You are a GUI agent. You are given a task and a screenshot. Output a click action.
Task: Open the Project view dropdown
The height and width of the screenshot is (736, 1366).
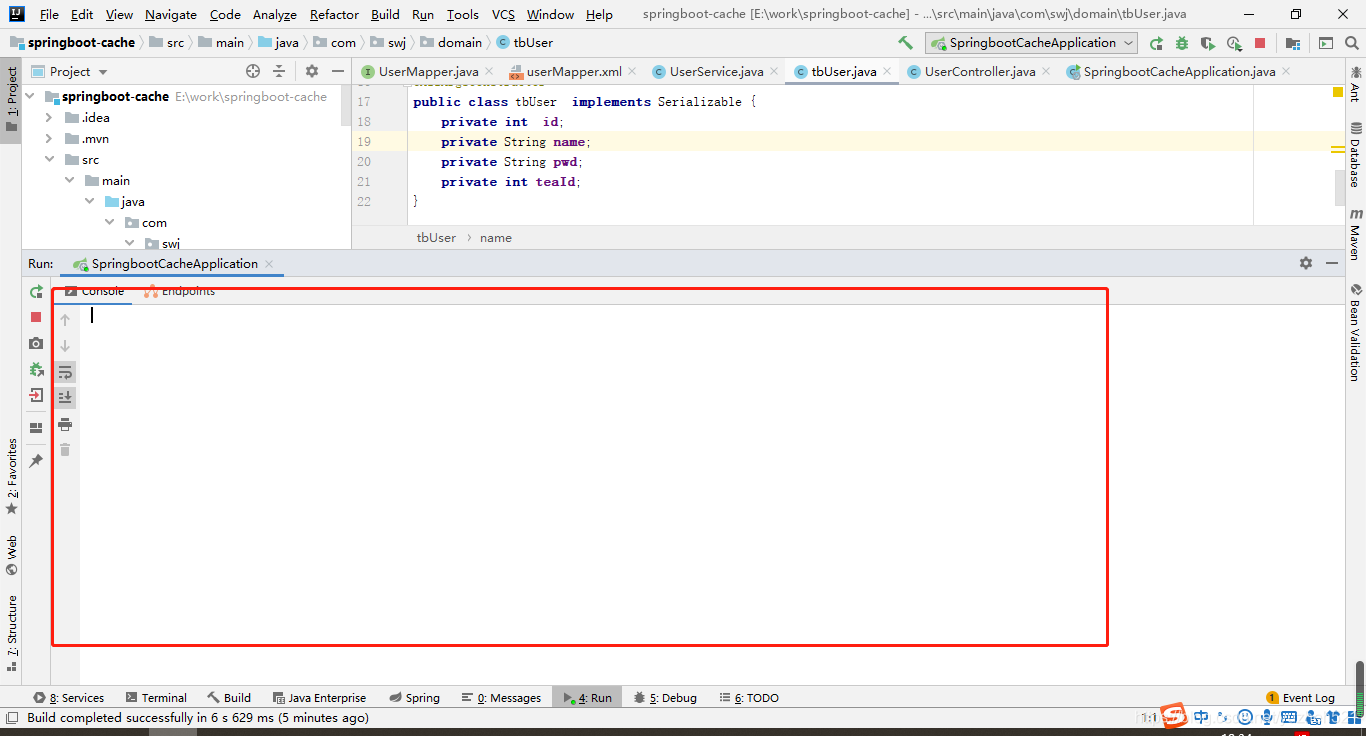click(x=69, y=71)
